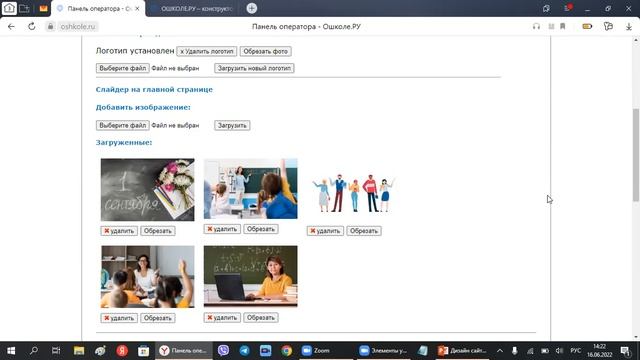Reload the page using the refresh icon

[31, 27]
